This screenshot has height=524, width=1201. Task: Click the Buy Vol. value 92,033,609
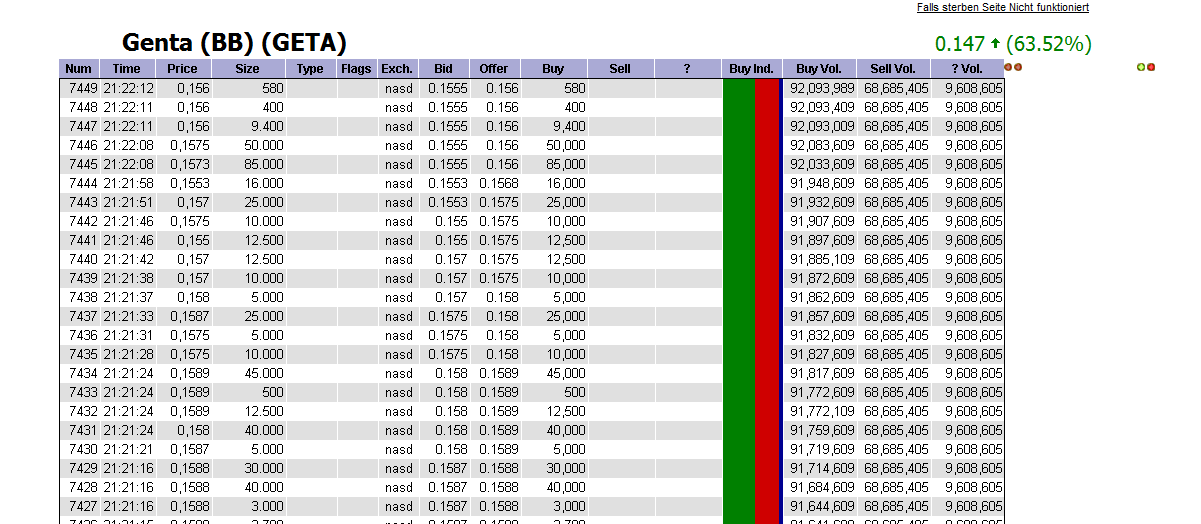tap(822, 164)
